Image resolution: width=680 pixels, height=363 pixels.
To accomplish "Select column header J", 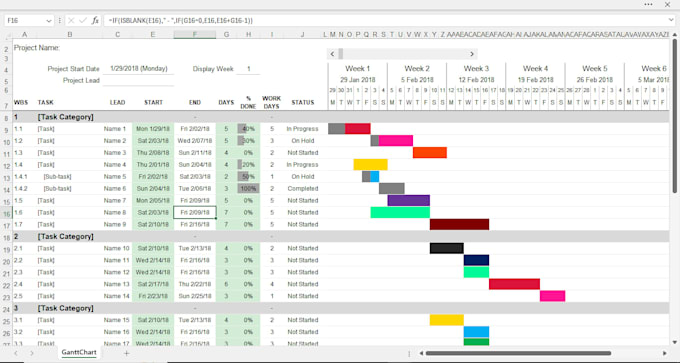I will [302, 34].
